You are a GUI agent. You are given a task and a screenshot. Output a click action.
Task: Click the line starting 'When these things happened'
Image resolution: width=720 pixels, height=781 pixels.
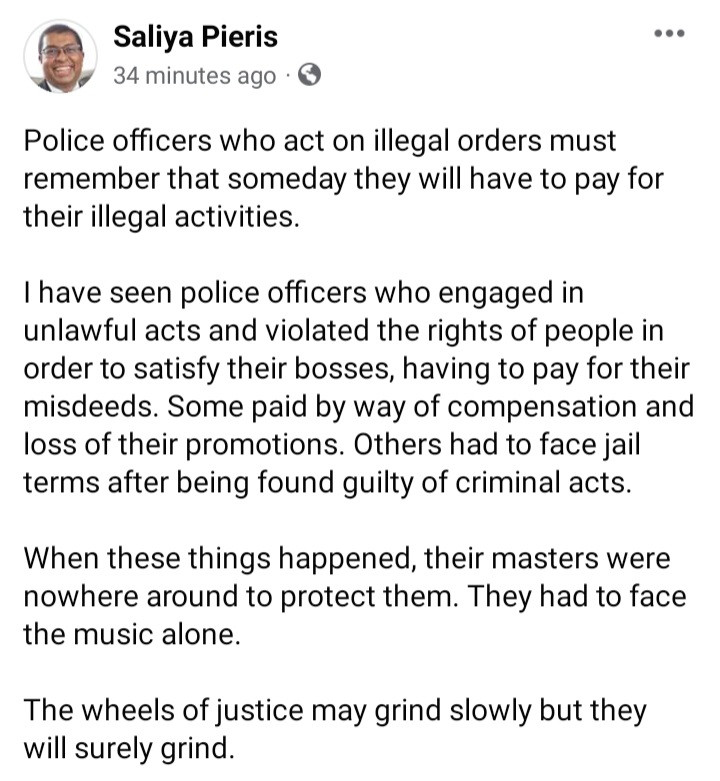pyautogui.click(x=347, y=558)
